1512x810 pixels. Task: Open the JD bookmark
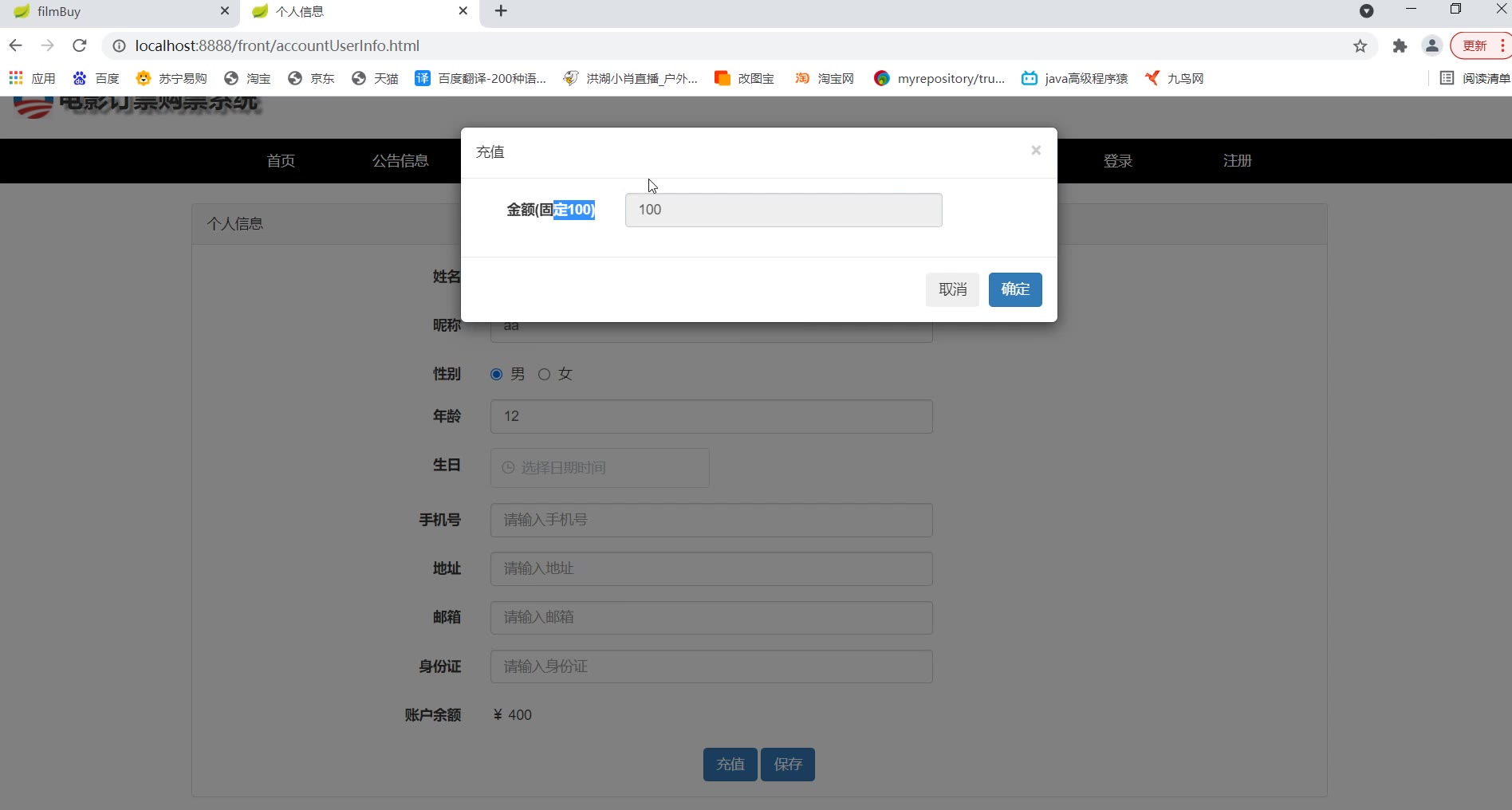311,78
